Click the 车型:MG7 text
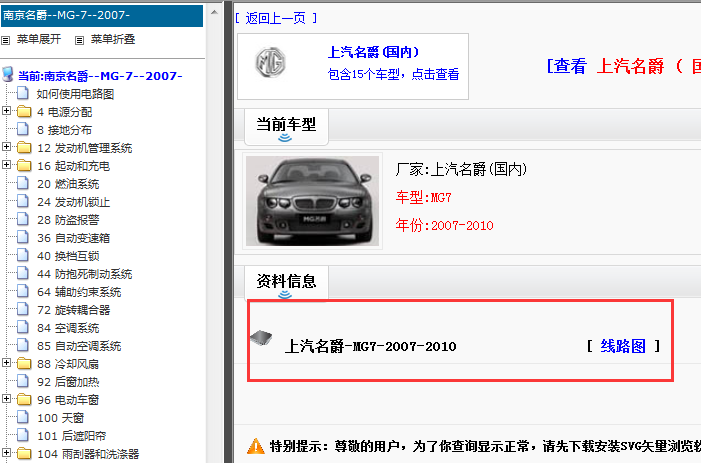701x463 pixels. (x=423, y=197)
